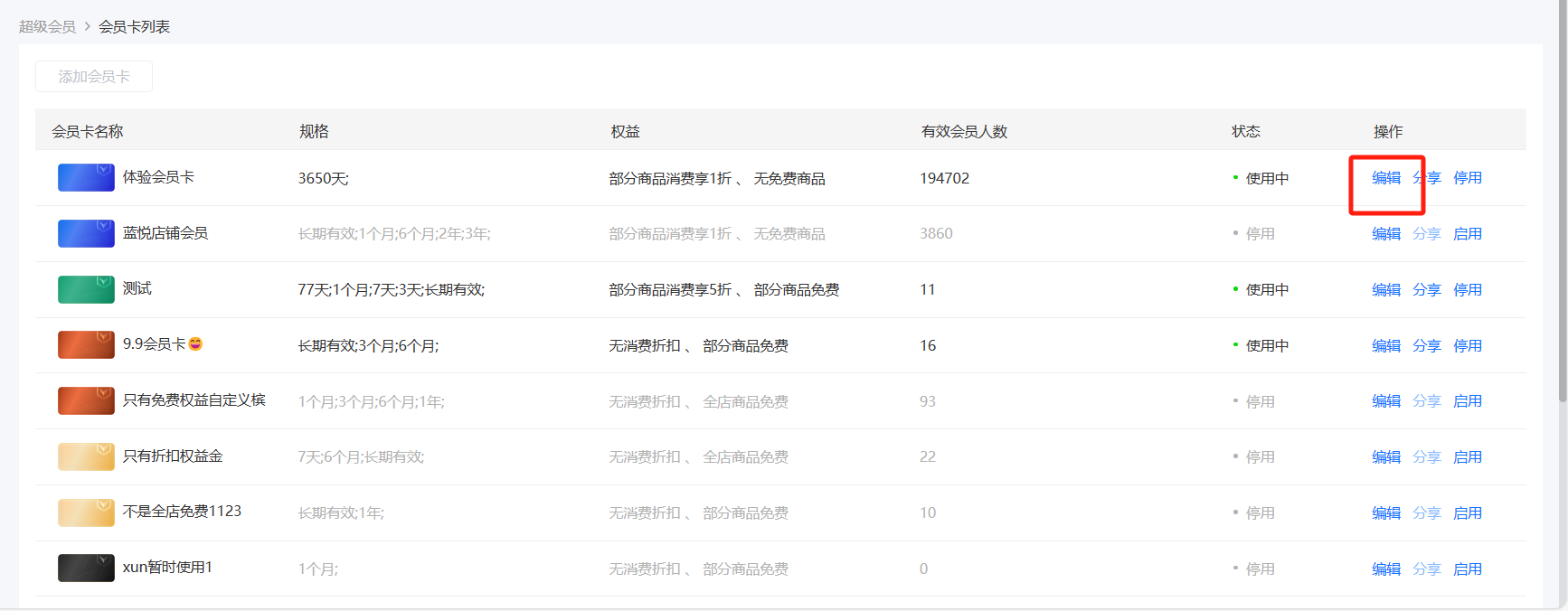Click the 添加会员卡 button

94,77
